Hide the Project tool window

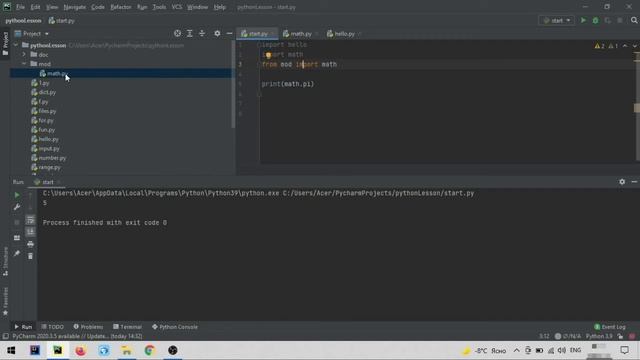point(229,33)
